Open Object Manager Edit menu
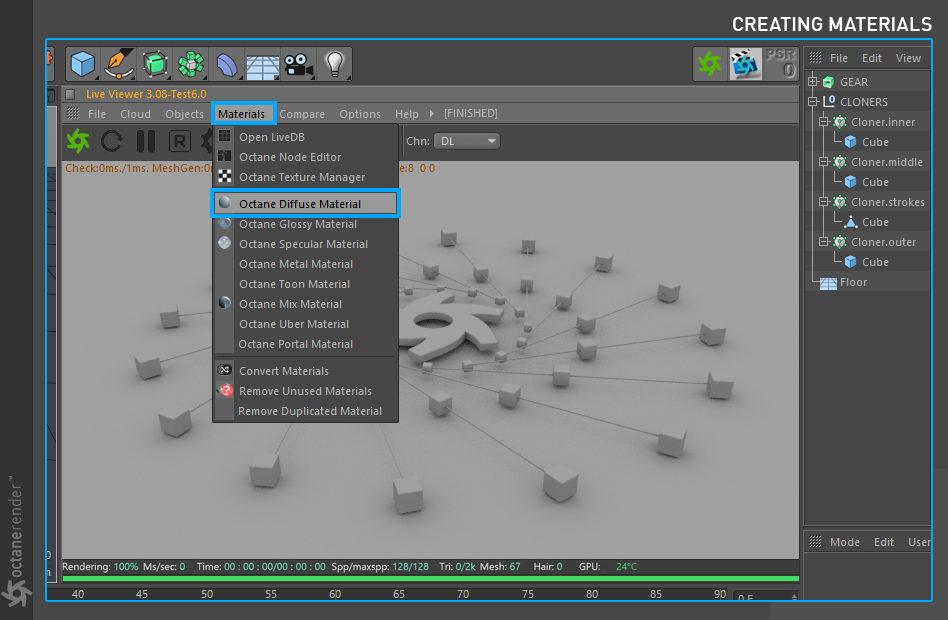948x620 pixels. 871,58
